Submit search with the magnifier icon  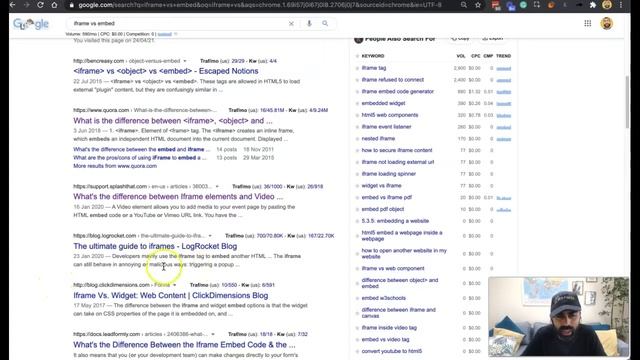click(x=325, y=24)
